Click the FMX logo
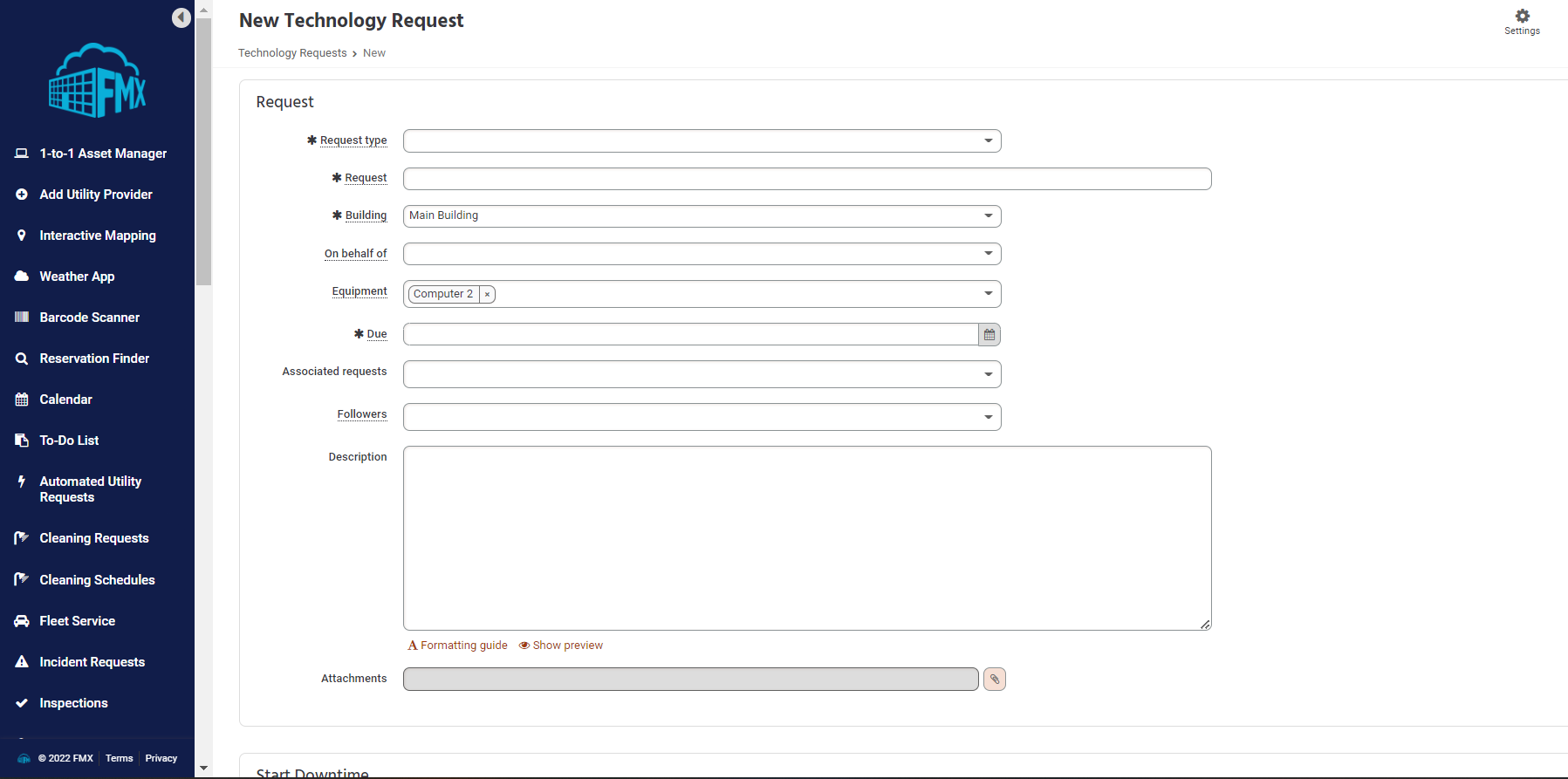This screenshot has height=779, width=1568. click(x=97, y=81)
